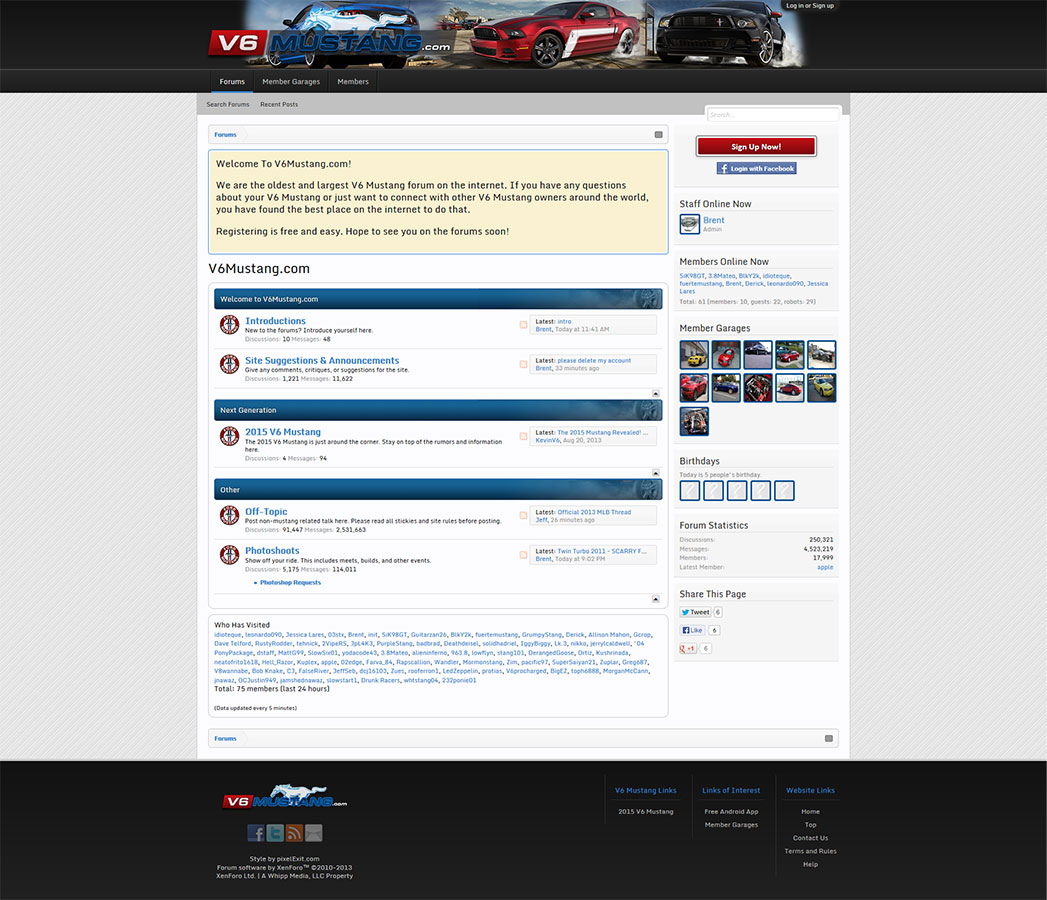
Task: Open the 2015 V6 Mustang forum title
Action: [x=282, y=432]
